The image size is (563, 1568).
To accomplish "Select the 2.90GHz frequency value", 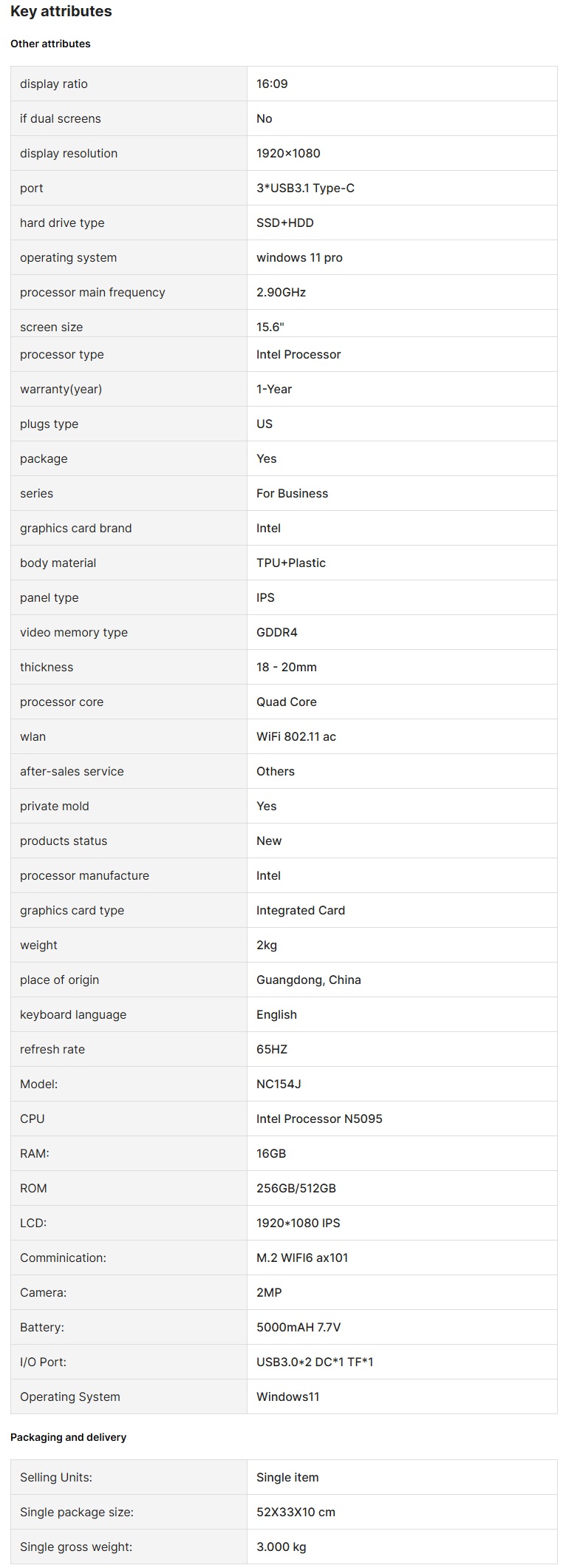I will [x=281, y=292].
